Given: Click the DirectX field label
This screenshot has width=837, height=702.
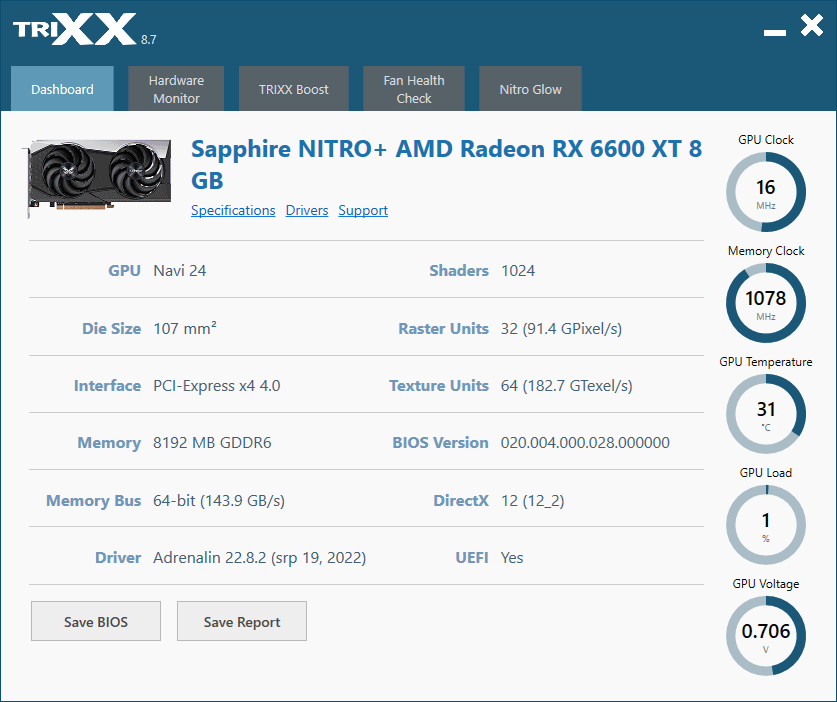Looking at the screenshot, I should coord(461,500).
